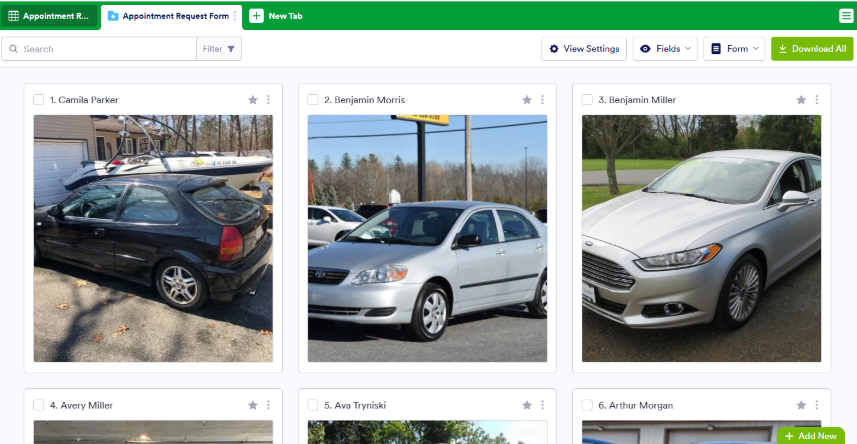The width and height of the screenshot is (857, 444).
Task: Star Benjamin Morris's card
Action: click(x=527, y=100)
